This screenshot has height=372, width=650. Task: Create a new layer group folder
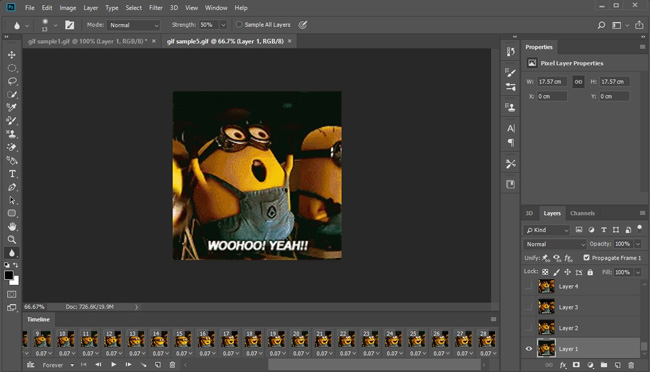(x=604, y=365)
